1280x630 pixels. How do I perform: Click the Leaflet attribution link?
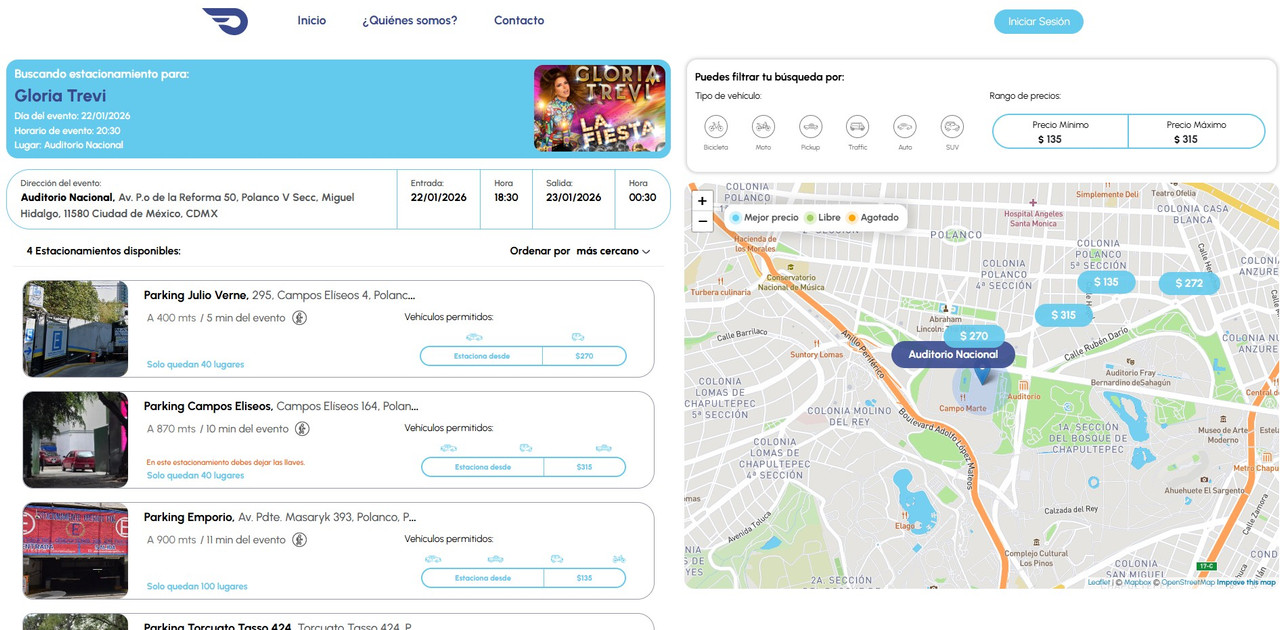tap(1099, 582)
